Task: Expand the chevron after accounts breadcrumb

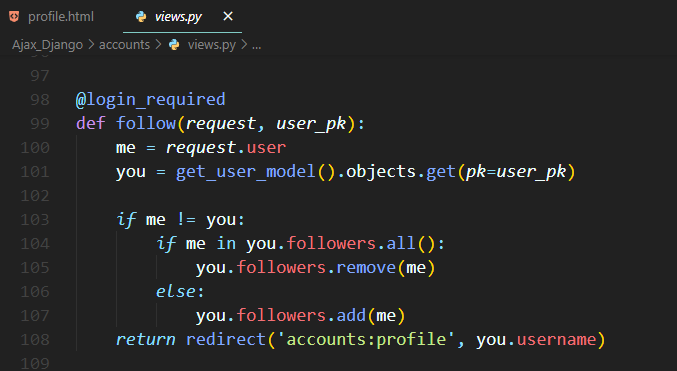Action: tap(158, 44)
